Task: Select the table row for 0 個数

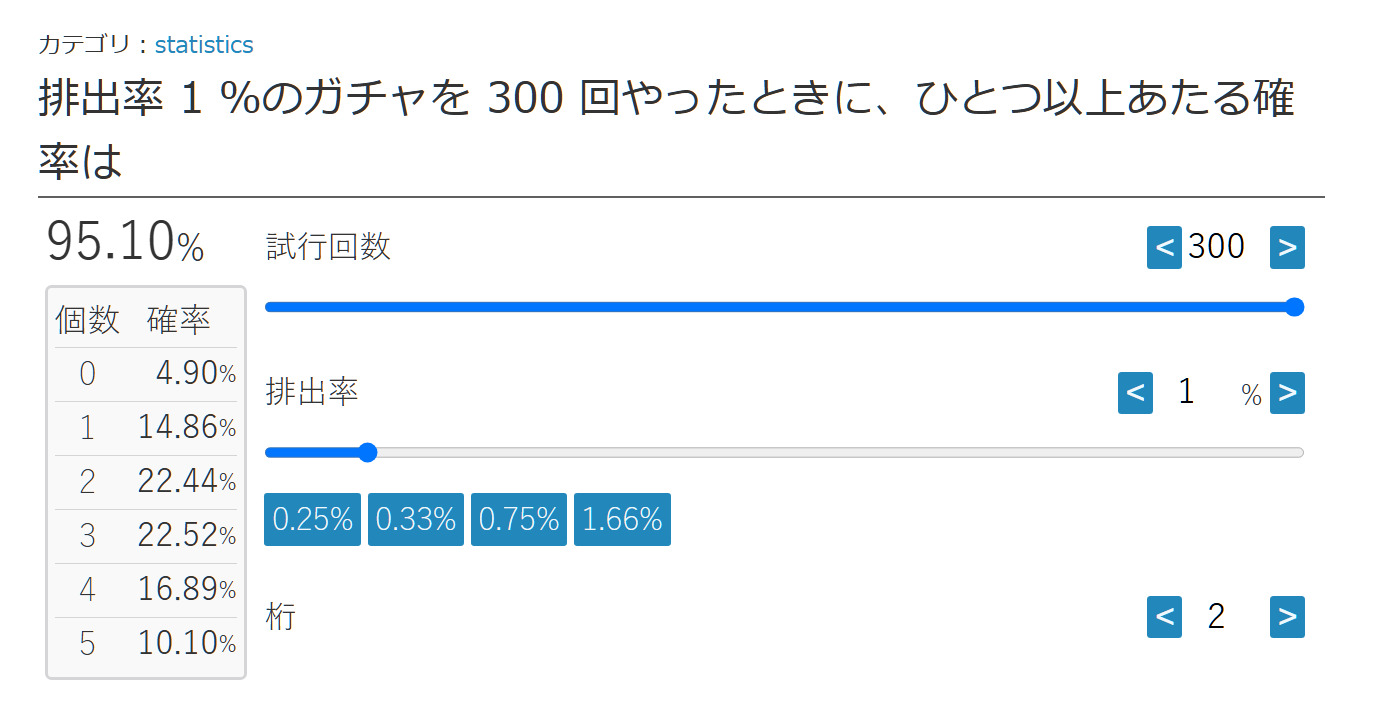Action: coord(146,374)
